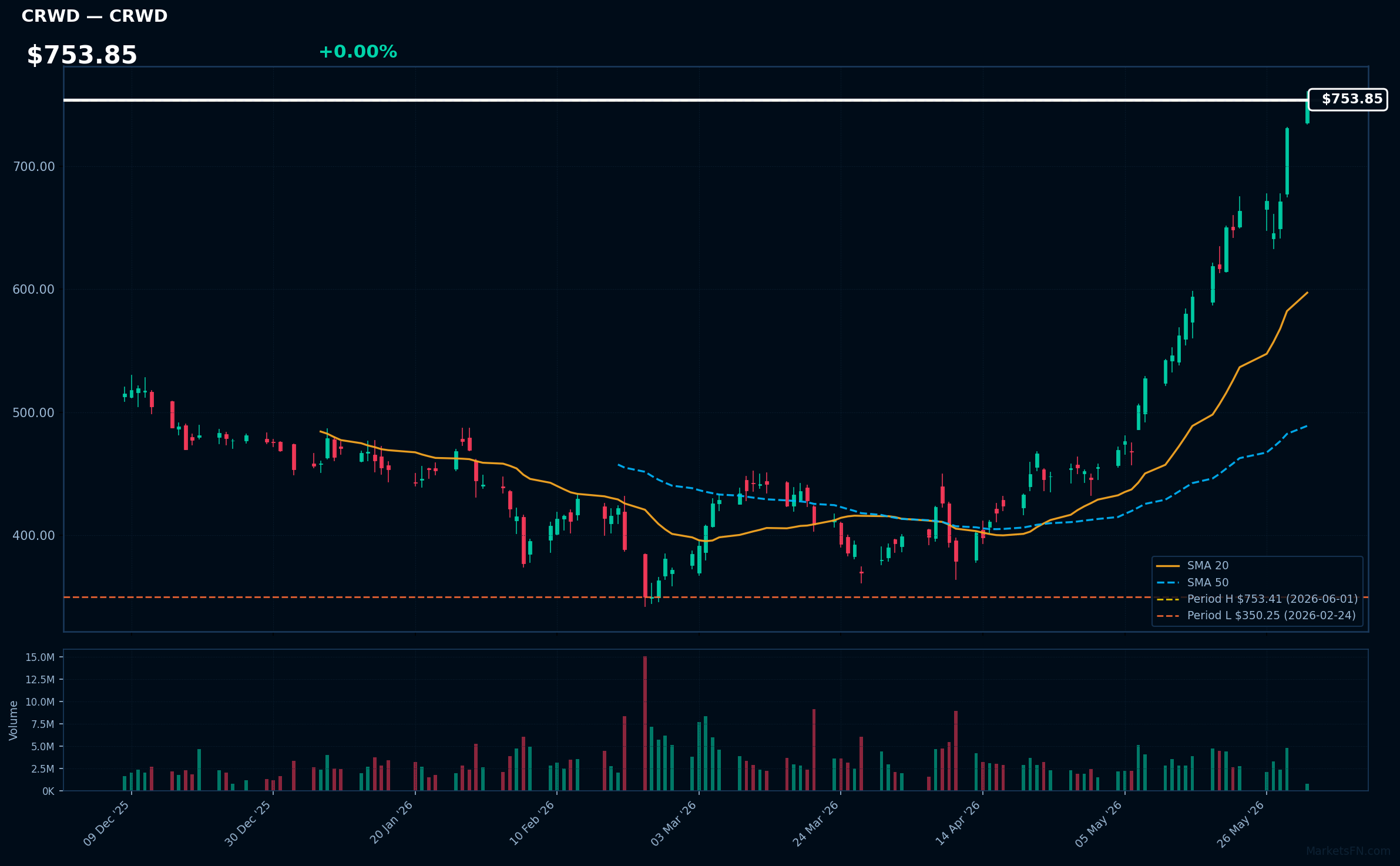Click the 03 Mar '26 date label
This screenshot has width=1400, height=866.
(673, 824)
